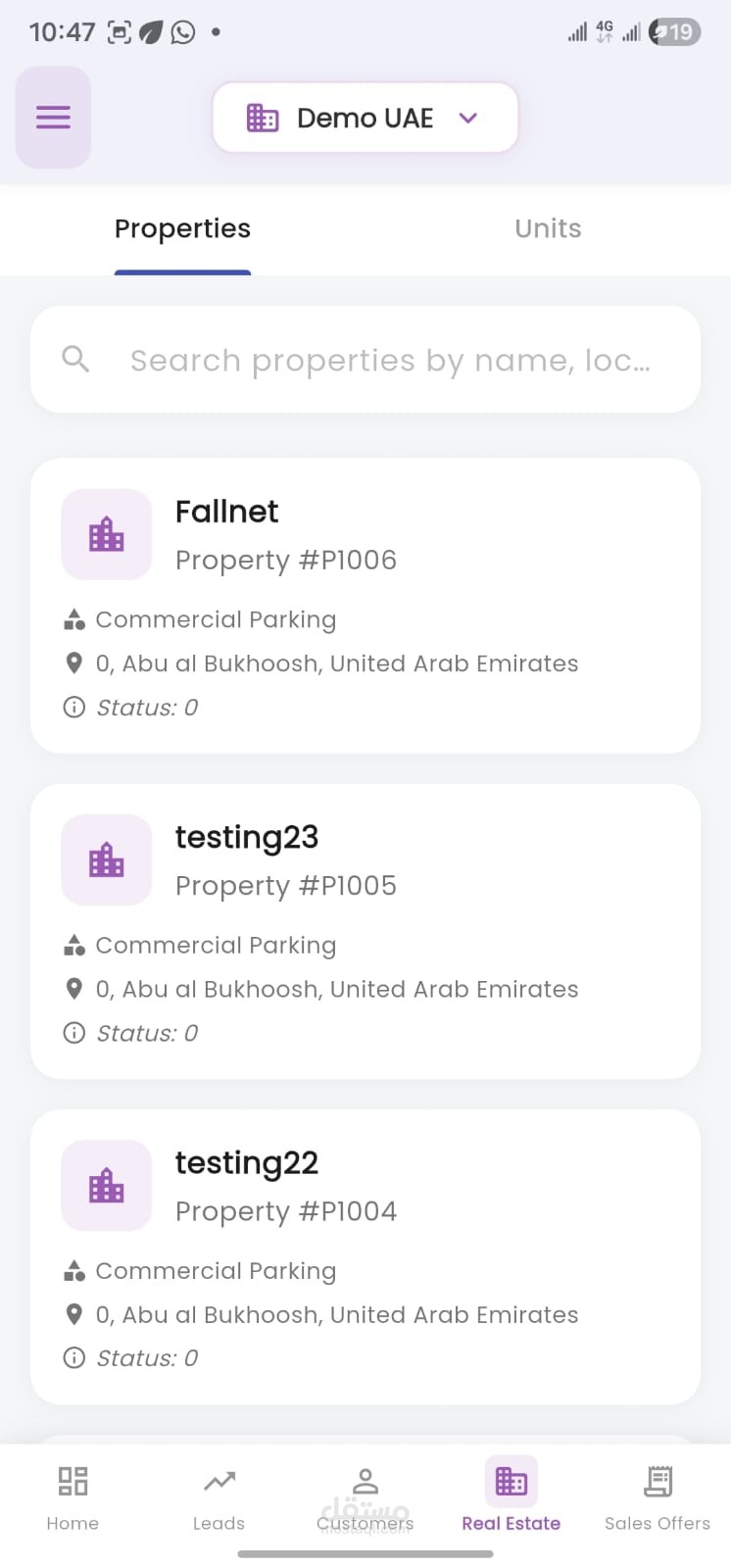This screenshot has width=731, height=1568.
Task: Click the location pin on Fallnet card
Action: (x=73, y=663)
